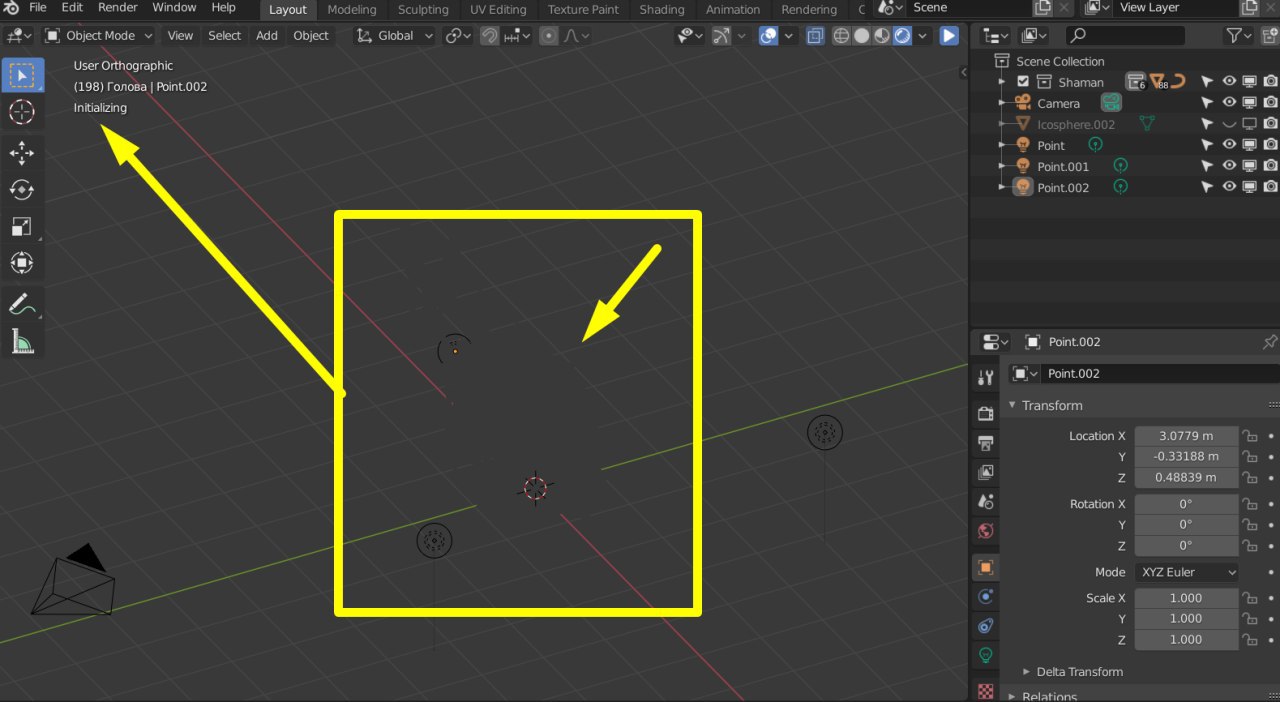Open the Blender logo menu
The width and height of the screenshot is (1280, 702).
[x=11, y=8]
